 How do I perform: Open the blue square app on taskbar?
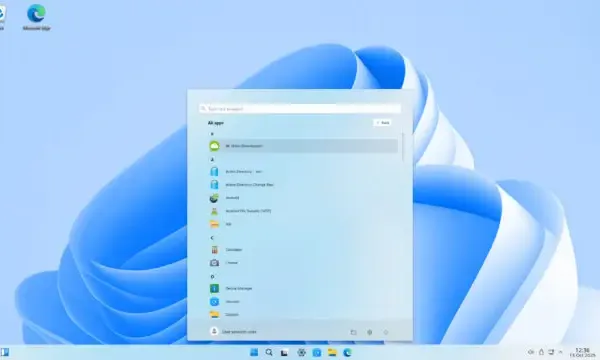(317, 352)
